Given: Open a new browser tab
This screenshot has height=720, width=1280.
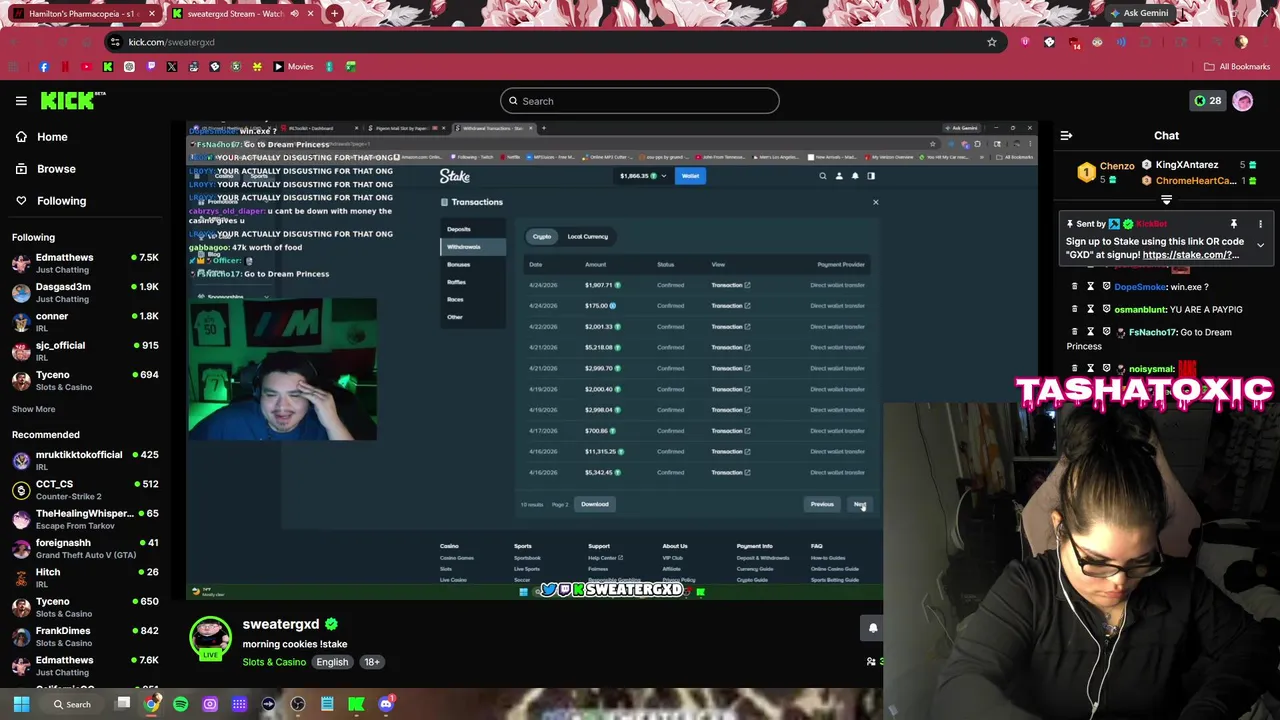Looking at the screenshot, I should [x=335, y=14].
